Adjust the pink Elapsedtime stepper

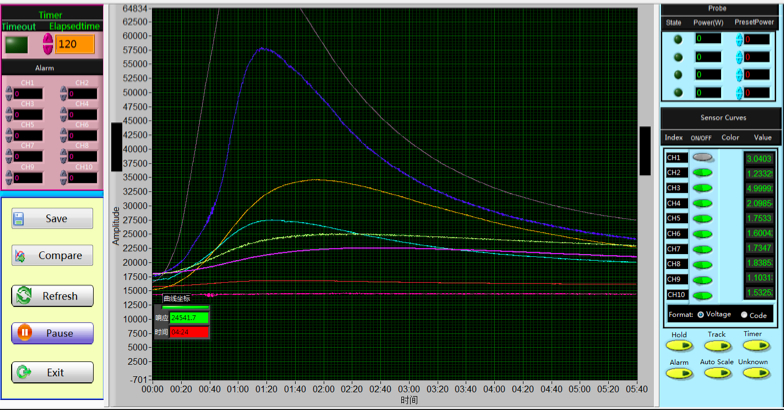coord(48,44)
